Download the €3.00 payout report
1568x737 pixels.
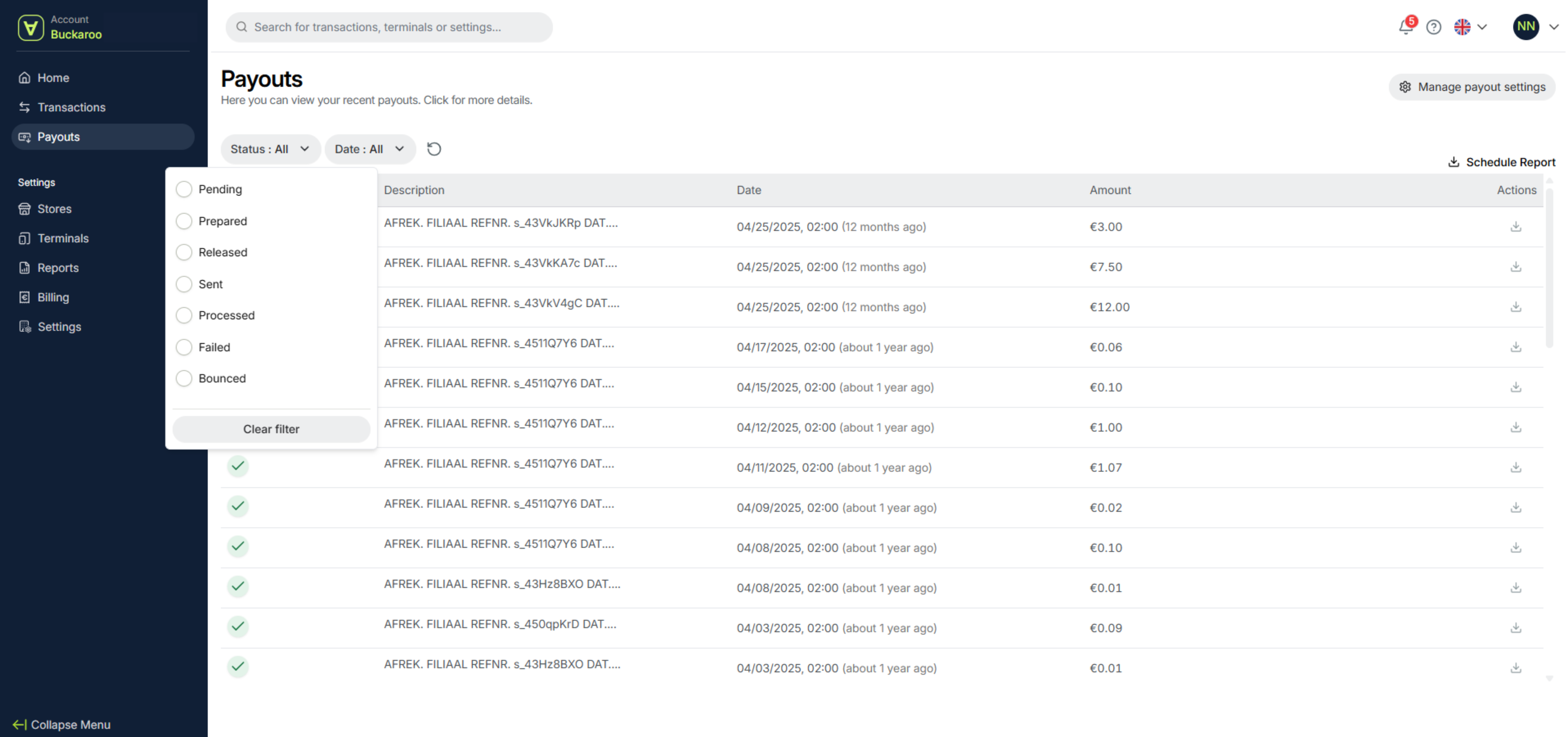(1516, 226)
